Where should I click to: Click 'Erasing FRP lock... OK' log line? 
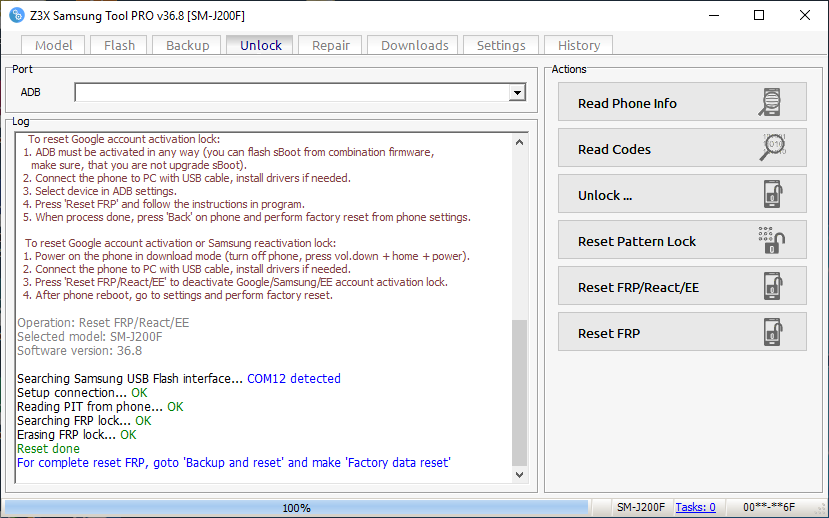[x=77, y=434]
